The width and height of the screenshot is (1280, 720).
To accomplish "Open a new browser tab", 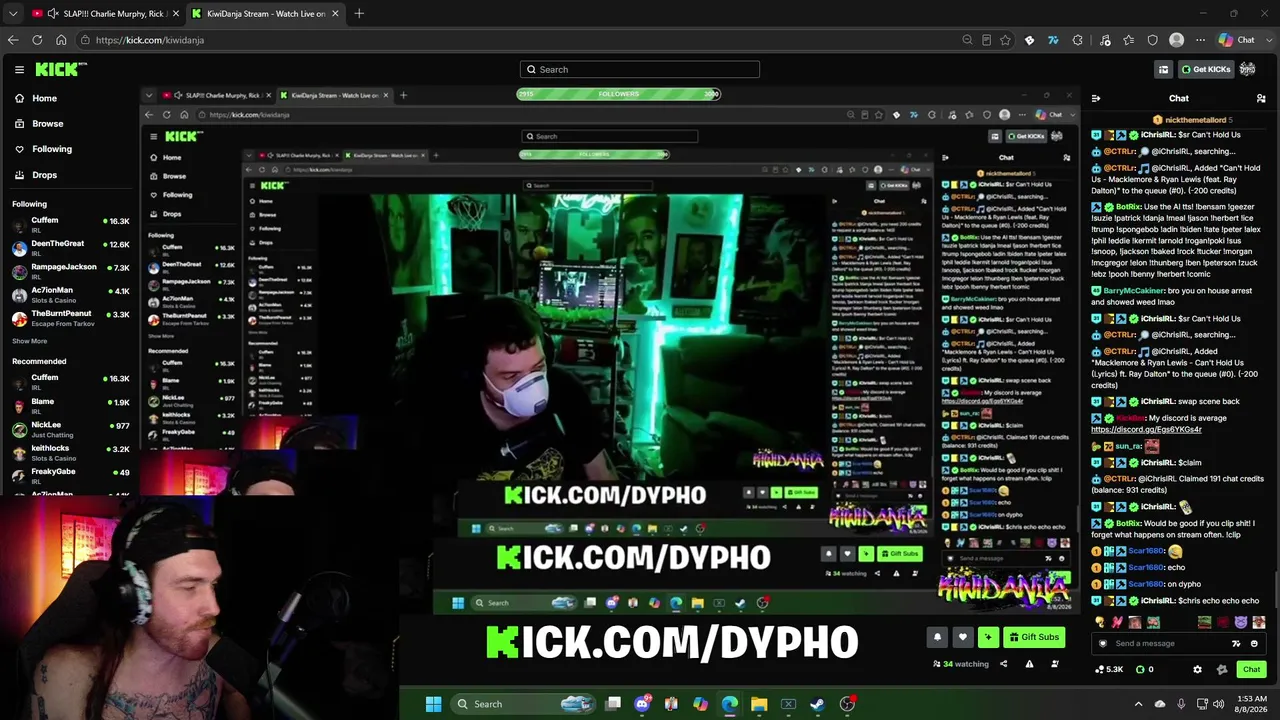I will tap(359, 14).
